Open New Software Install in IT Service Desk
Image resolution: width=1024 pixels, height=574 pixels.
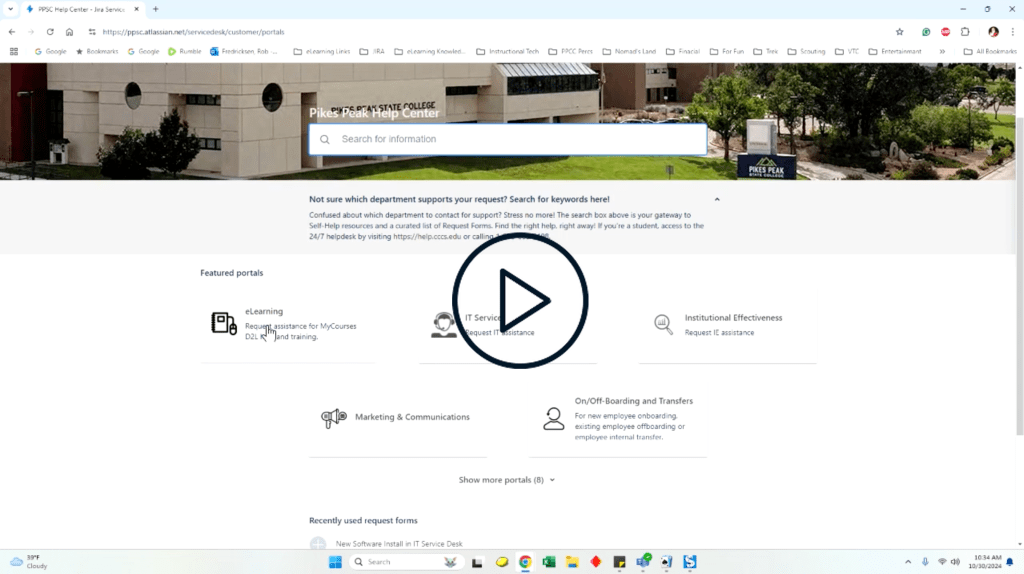(x=399, y=543)
